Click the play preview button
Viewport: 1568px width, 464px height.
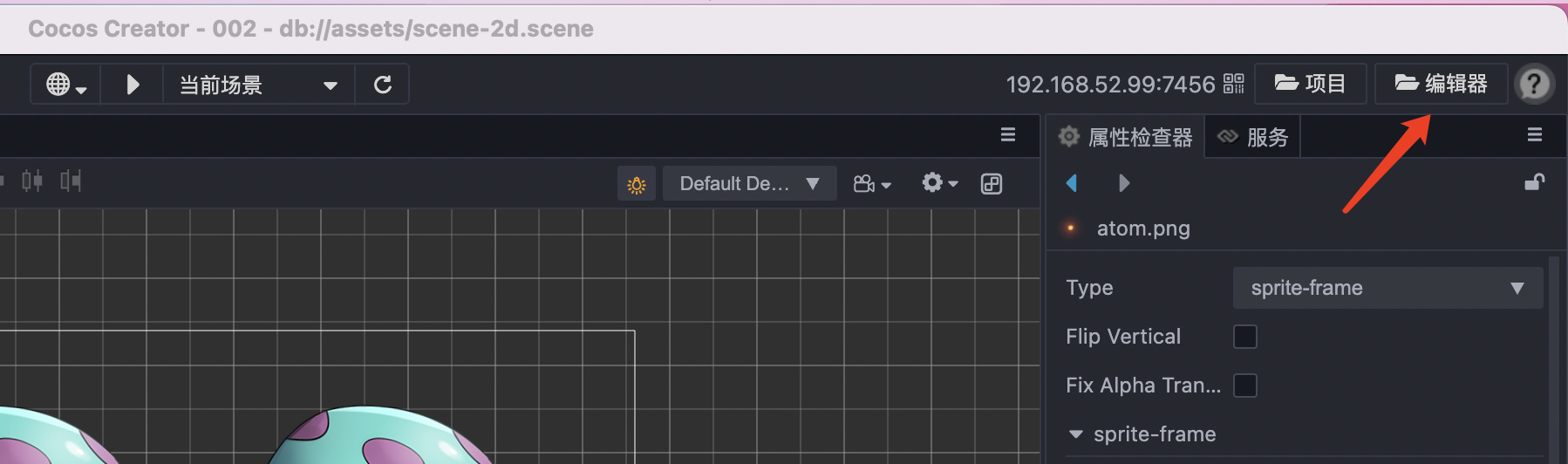tap(133, 85)
